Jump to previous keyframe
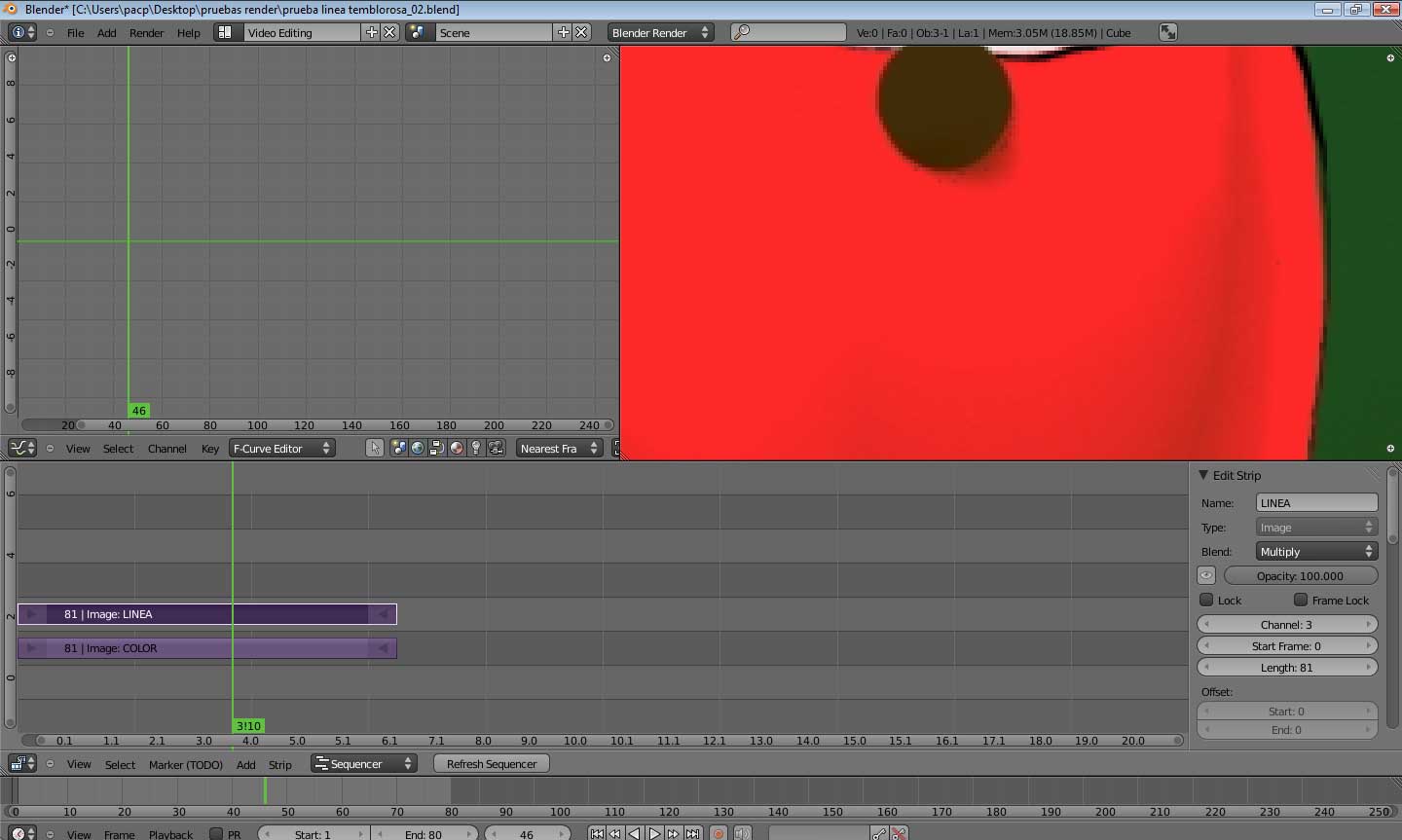 [x=615, y=834]
